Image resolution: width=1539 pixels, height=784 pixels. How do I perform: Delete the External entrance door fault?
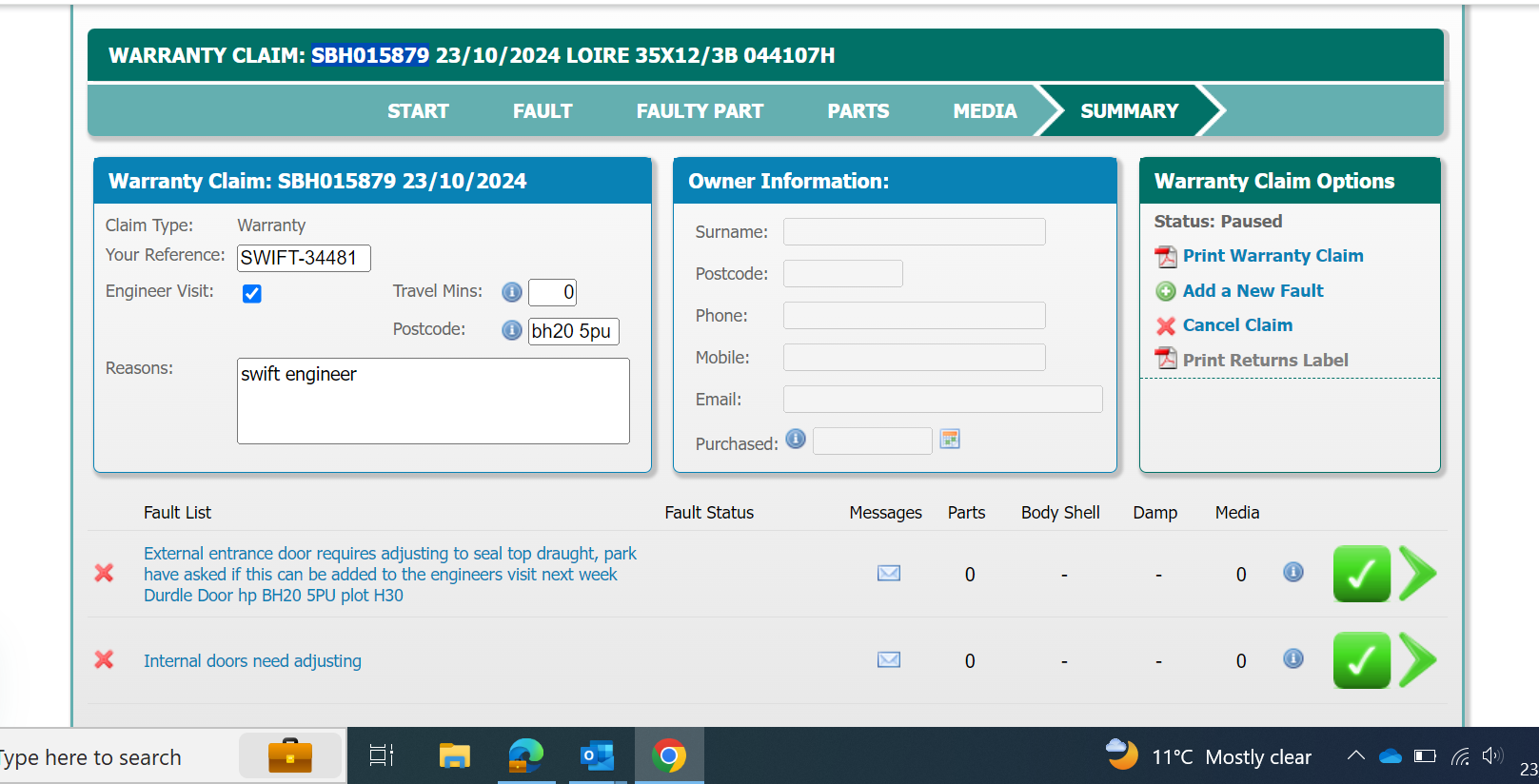(104, 573)
